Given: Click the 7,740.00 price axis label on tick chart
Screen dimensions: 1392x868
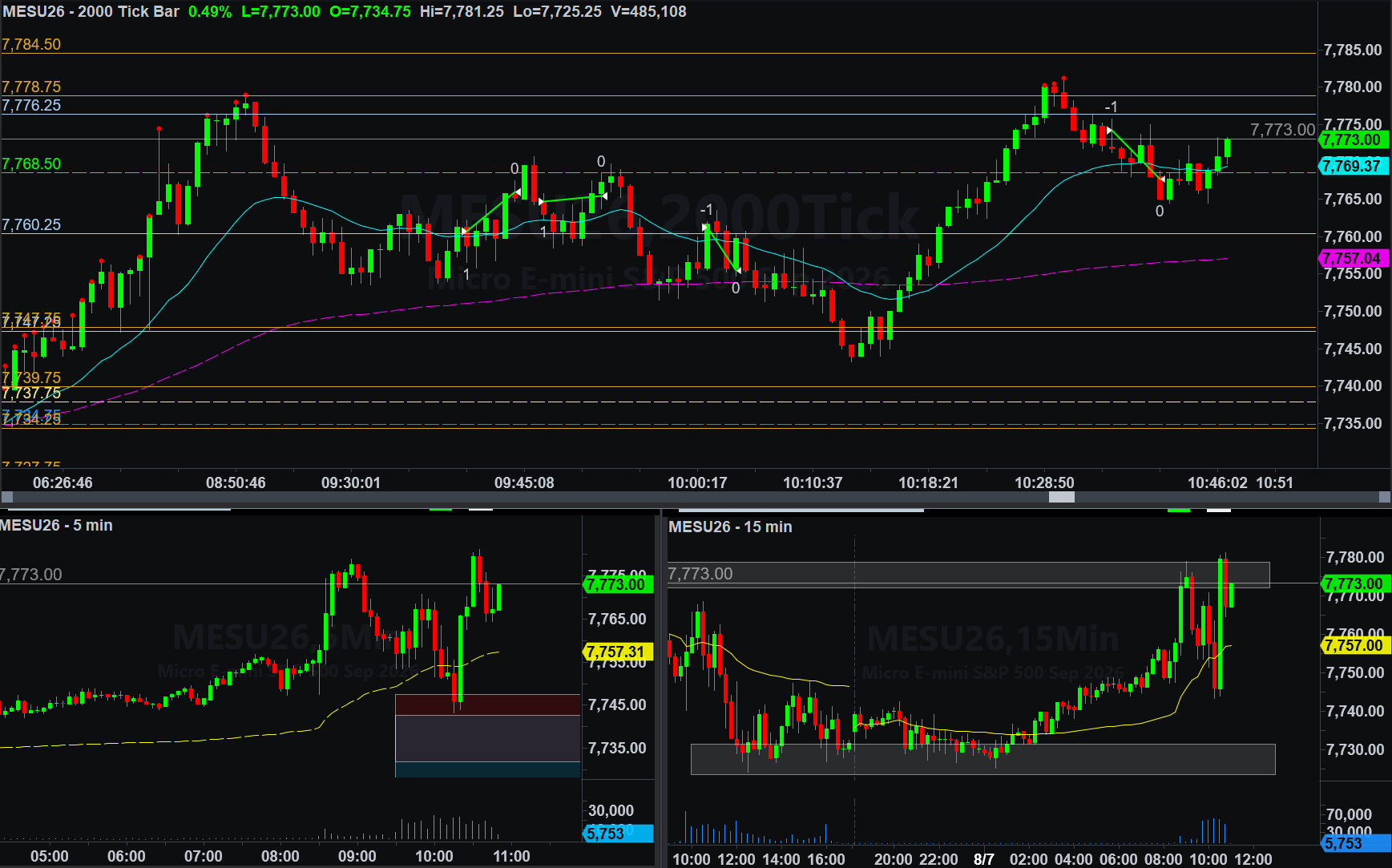Looking at the screenshot, I should (x=1353, y=386).
